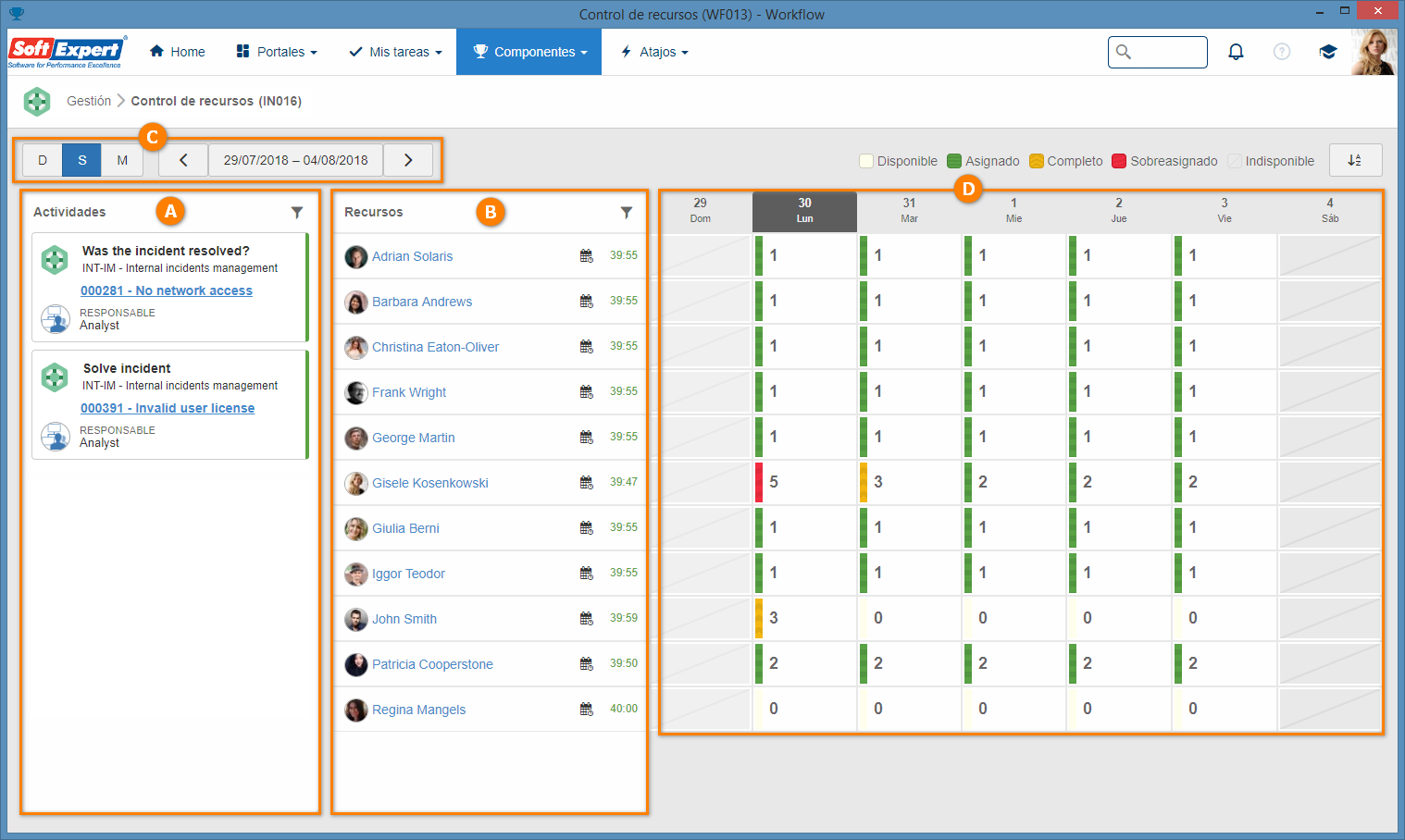Go to previous week arrow

point(183,160)
